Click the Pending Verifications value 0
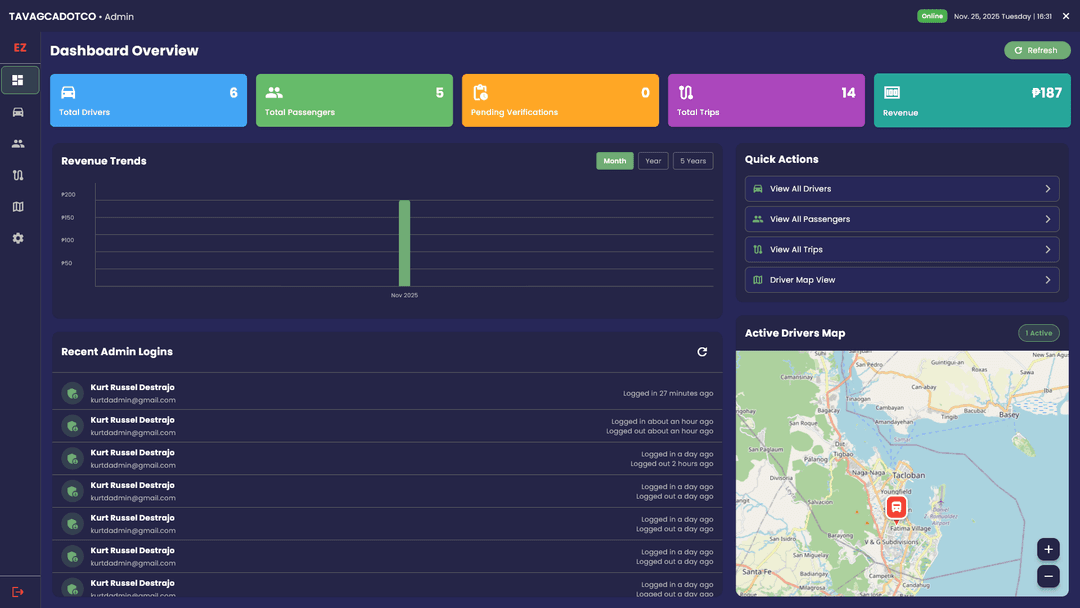This screenshot has width=1080, height=608. pyautogui.click(x=645, y=93)
